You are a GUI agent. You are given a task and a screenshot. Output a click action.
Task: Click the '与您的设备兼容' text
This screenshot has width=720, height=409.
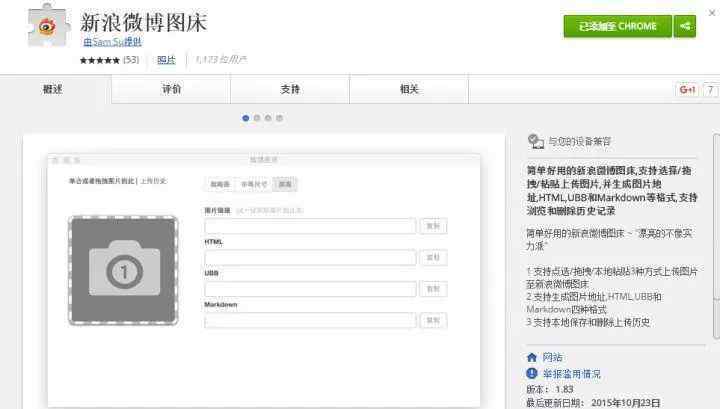[579, 142]
